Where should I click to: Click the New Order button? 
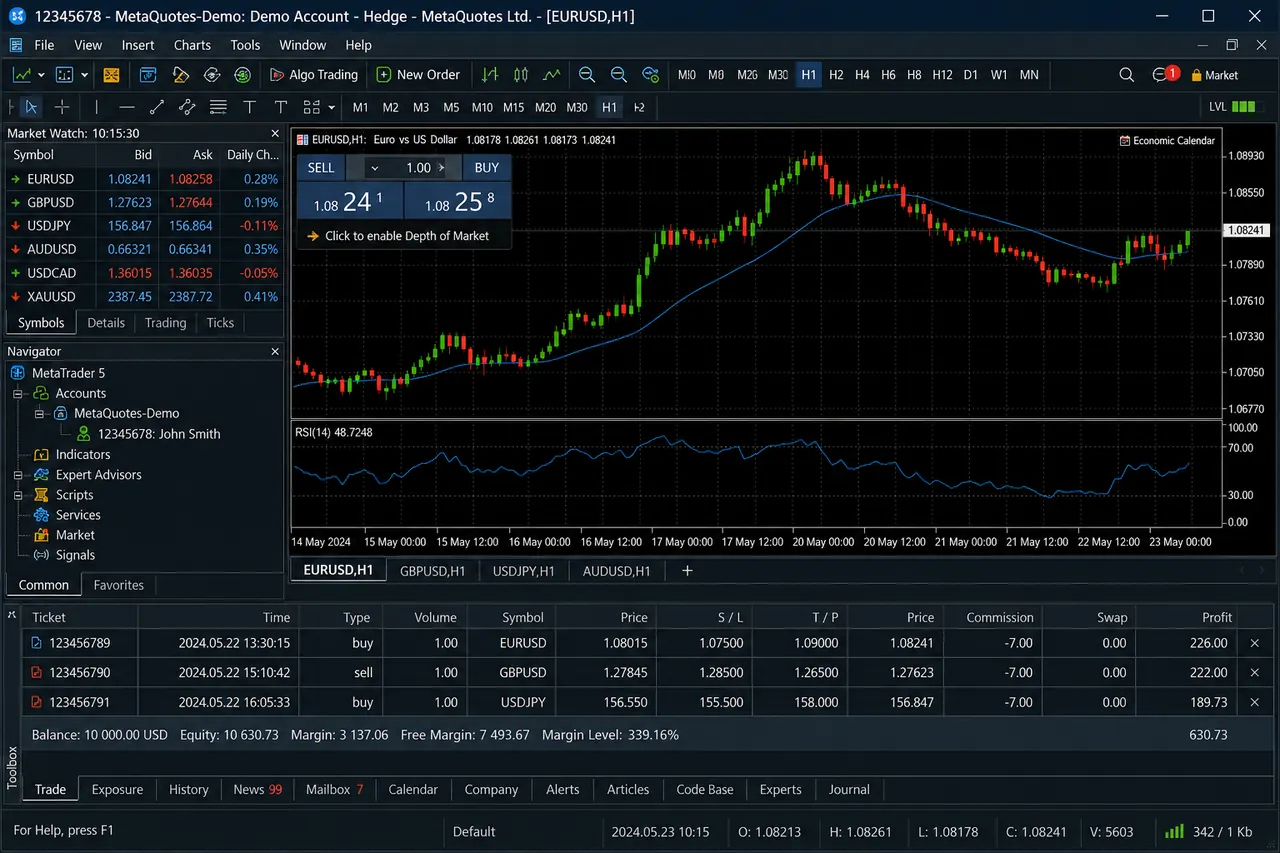418,75
